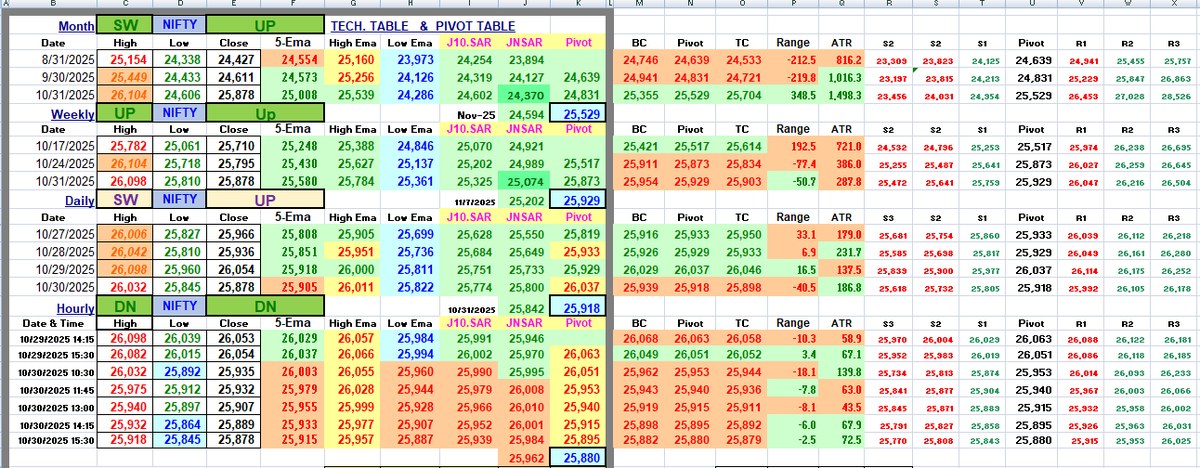The image size is (1200, 468).
Task: Click the ATR value 1,016.3
Action: [x=844, y=77]
